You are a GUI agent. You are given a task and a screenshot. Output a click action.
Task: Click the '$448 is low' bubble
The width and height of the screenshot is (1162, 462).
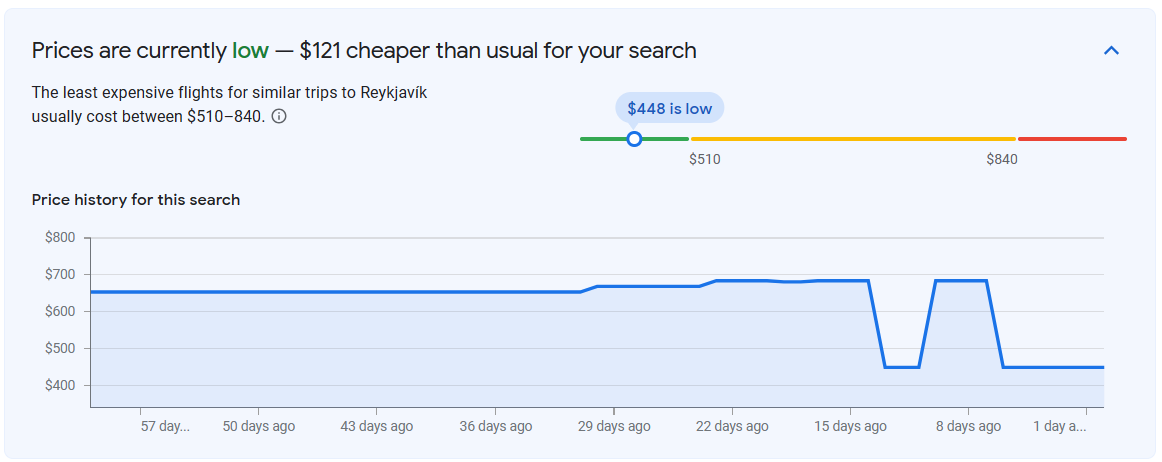tap(669, 108)
